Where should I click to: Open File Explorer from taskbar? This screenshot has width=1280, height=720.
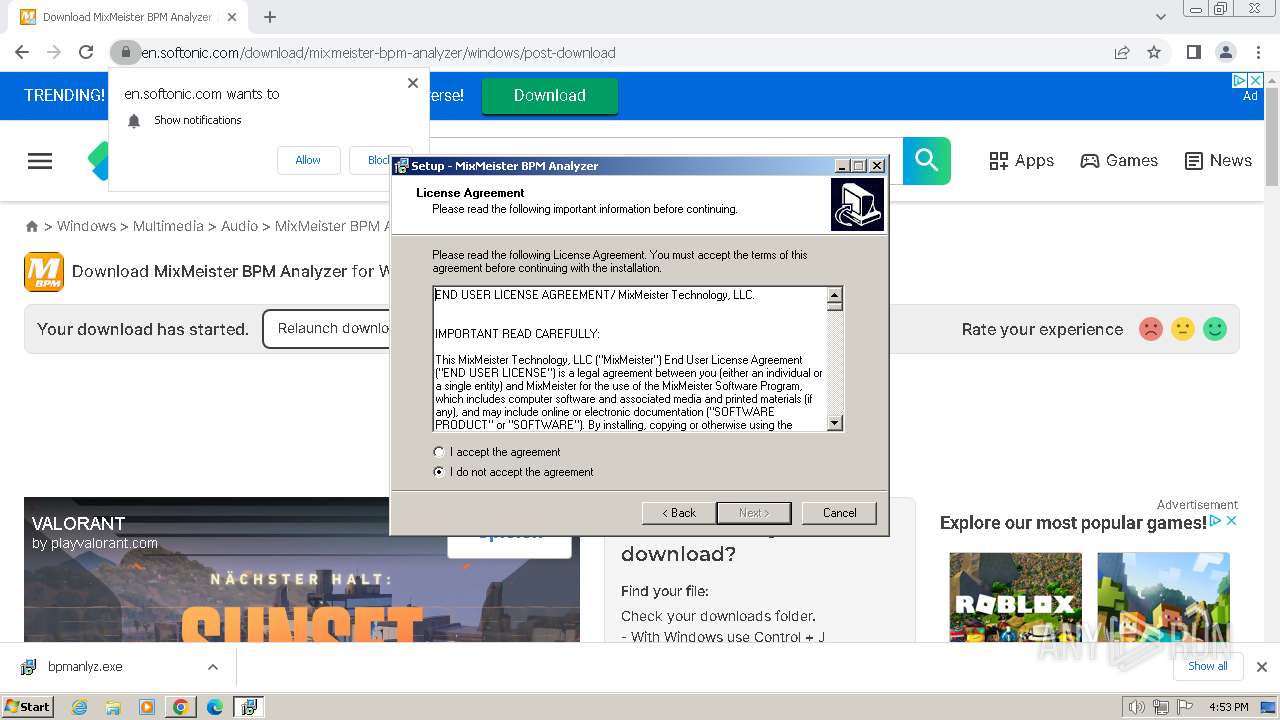tap(113, 707)
